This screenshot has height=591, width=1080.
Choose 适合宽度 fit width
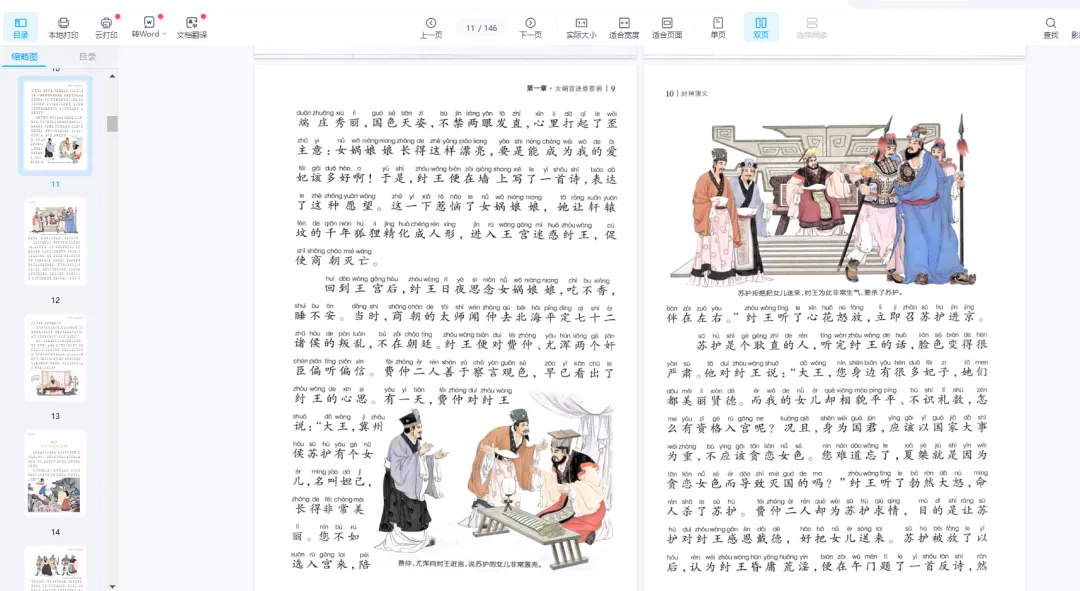coord(624,28)
